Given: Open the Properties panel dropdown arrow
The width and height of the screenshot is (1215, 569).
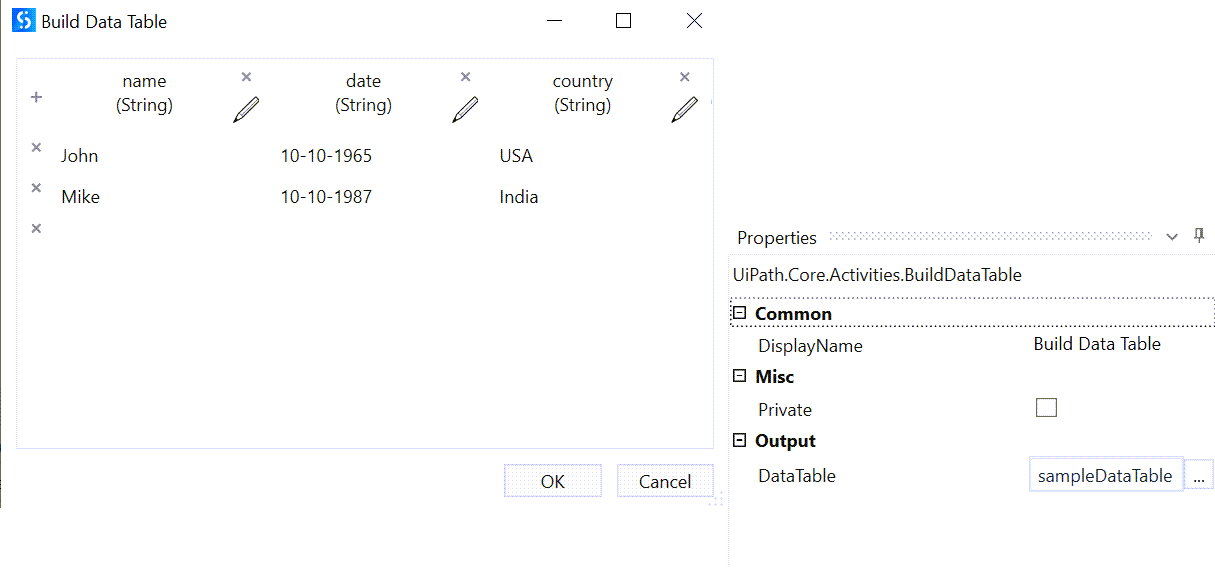Looking at the screenshot, I should (x=1172, y=237).
